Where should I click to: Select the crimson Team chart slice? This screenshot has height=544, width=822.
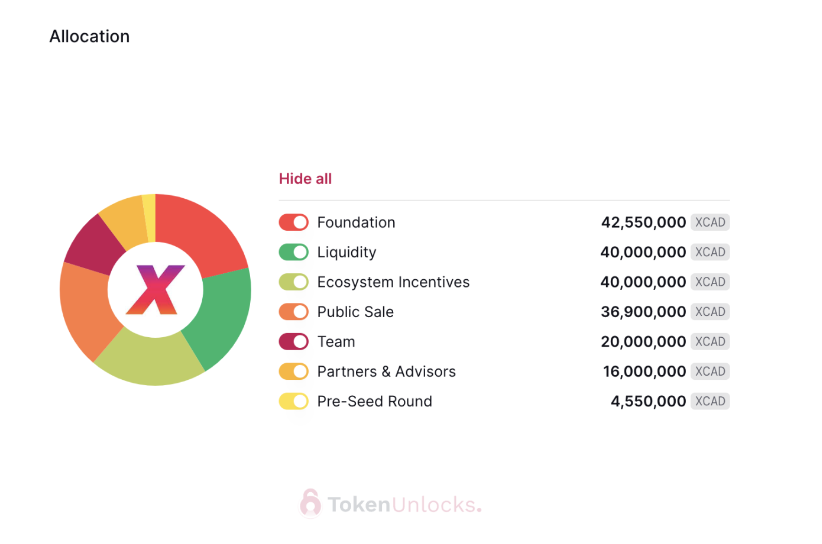pos(94,244)
